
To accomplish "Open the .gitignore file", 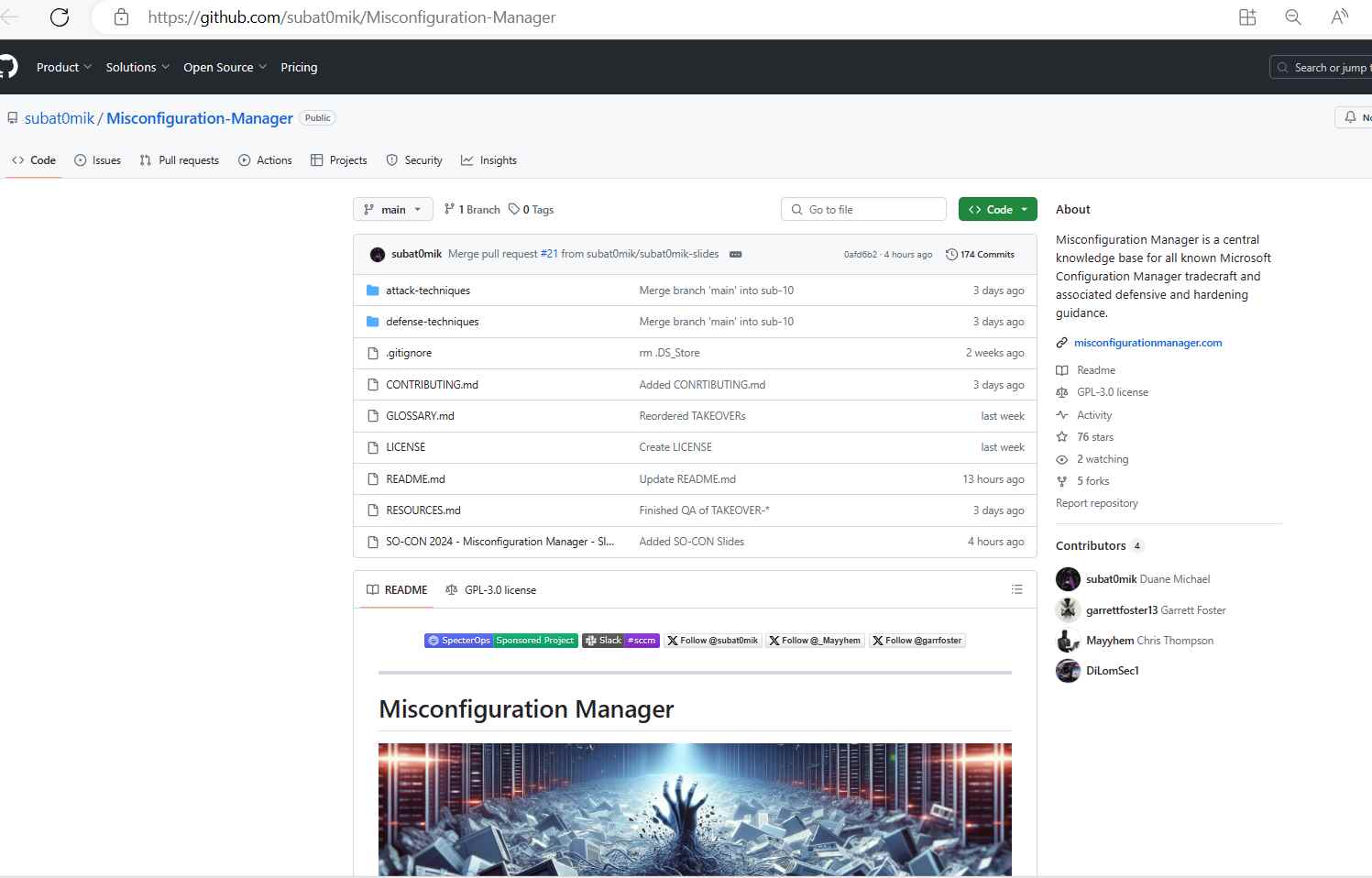I will click(409, 353).
